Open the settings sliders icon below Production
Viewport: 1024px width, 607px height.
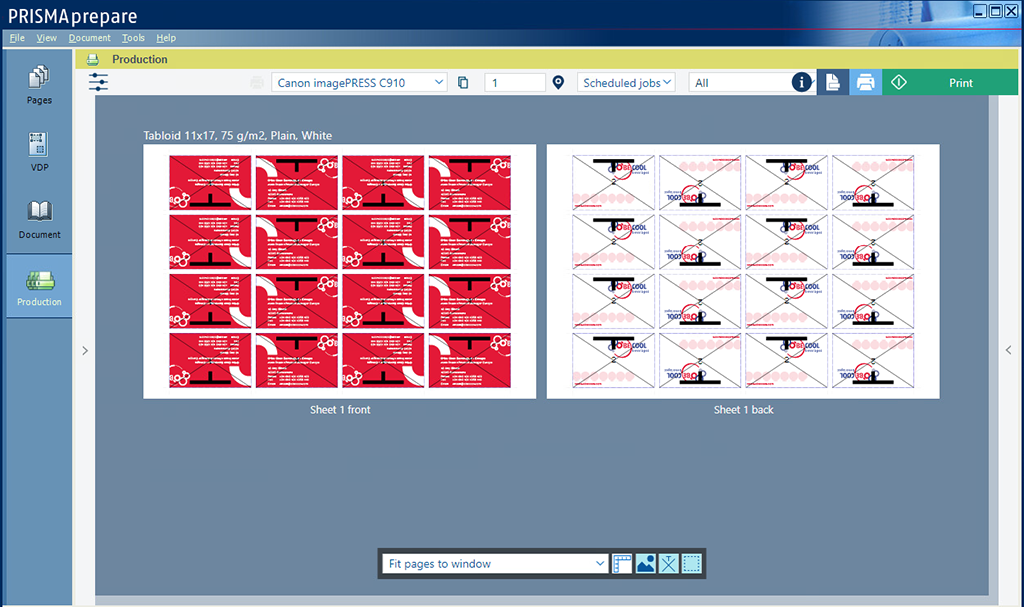tap(98, 82)
